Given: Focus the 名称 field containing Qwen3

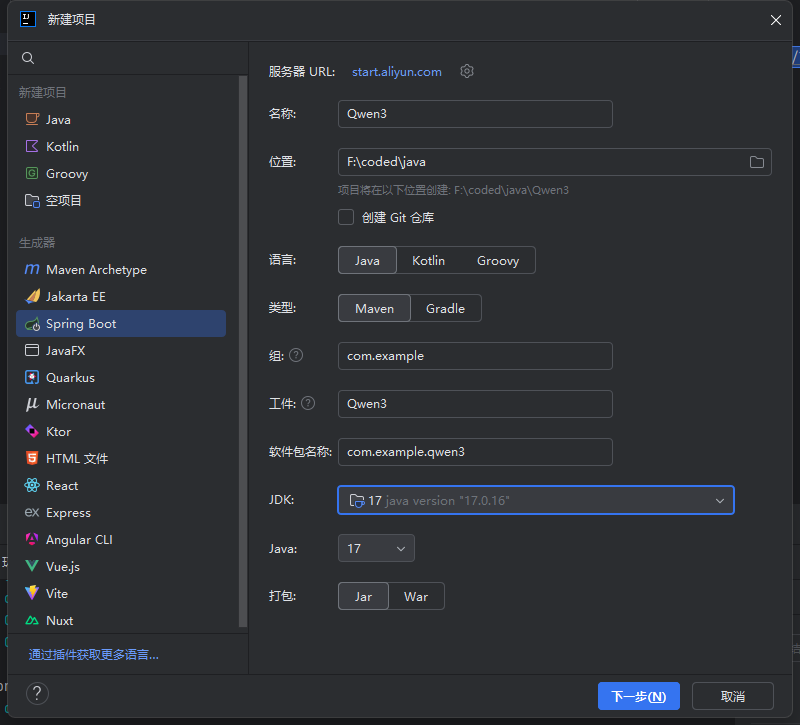Looking at the screenshot, I should click(x=475, y=114).
